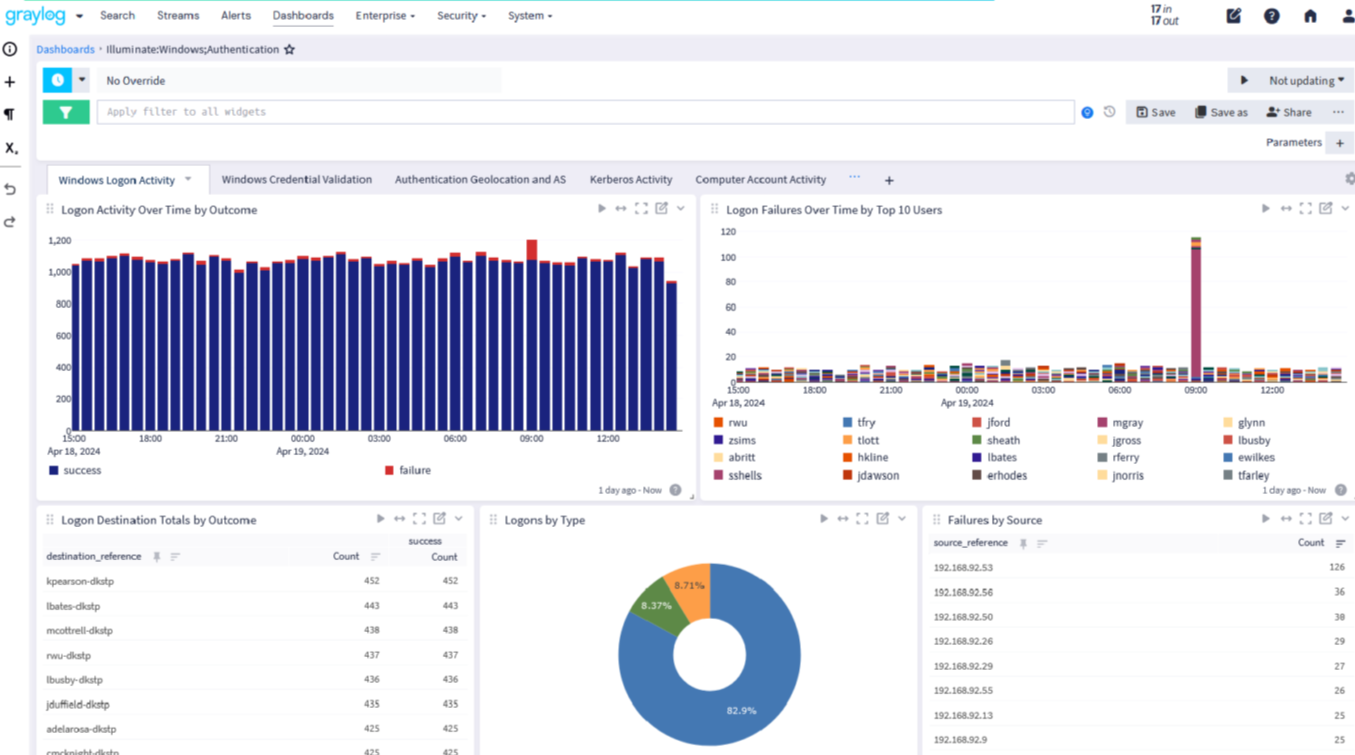Follow the Dashboards breadcrumb link

click(x=65, y=49)
